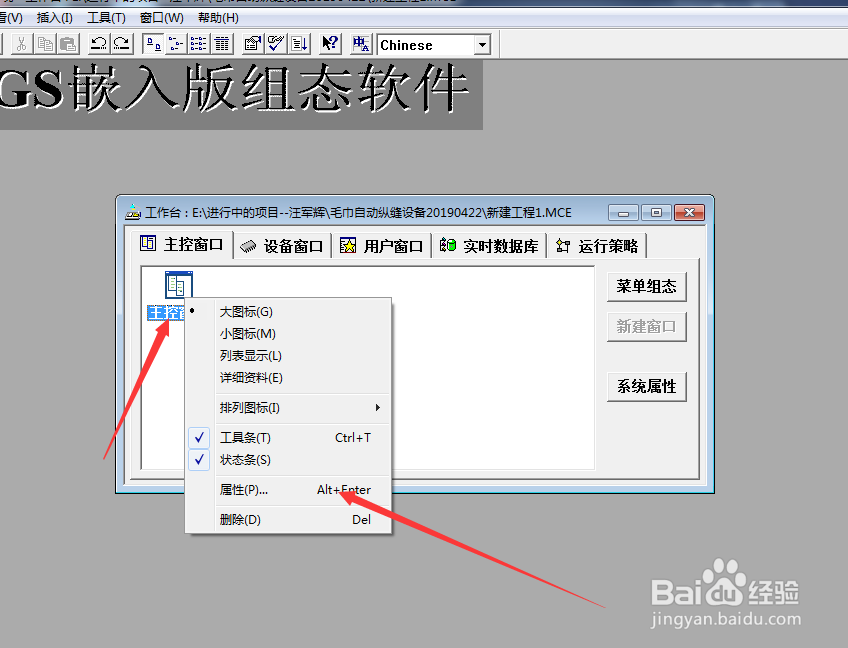The height and width of the screenshot is (648, 848).
Task: Choose 删除(D) in context menu
Action: tap(288, 520)
